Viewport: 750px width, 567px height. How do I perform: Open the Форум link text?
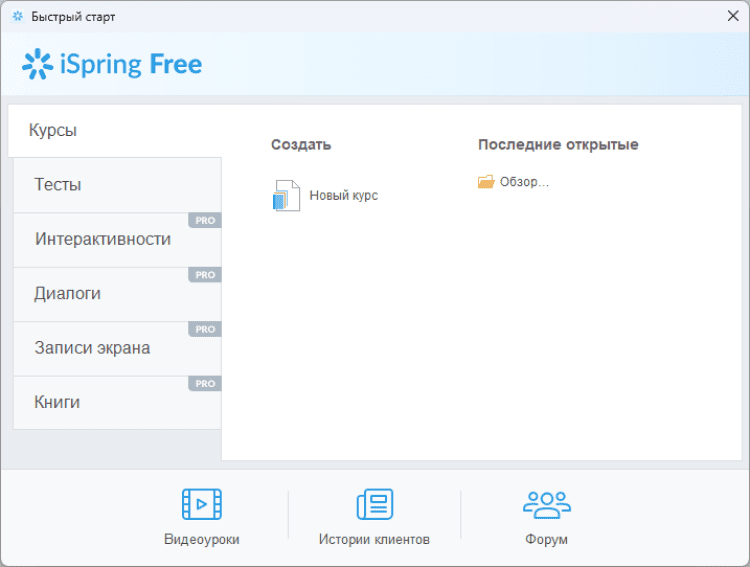[x=546, y=539]
